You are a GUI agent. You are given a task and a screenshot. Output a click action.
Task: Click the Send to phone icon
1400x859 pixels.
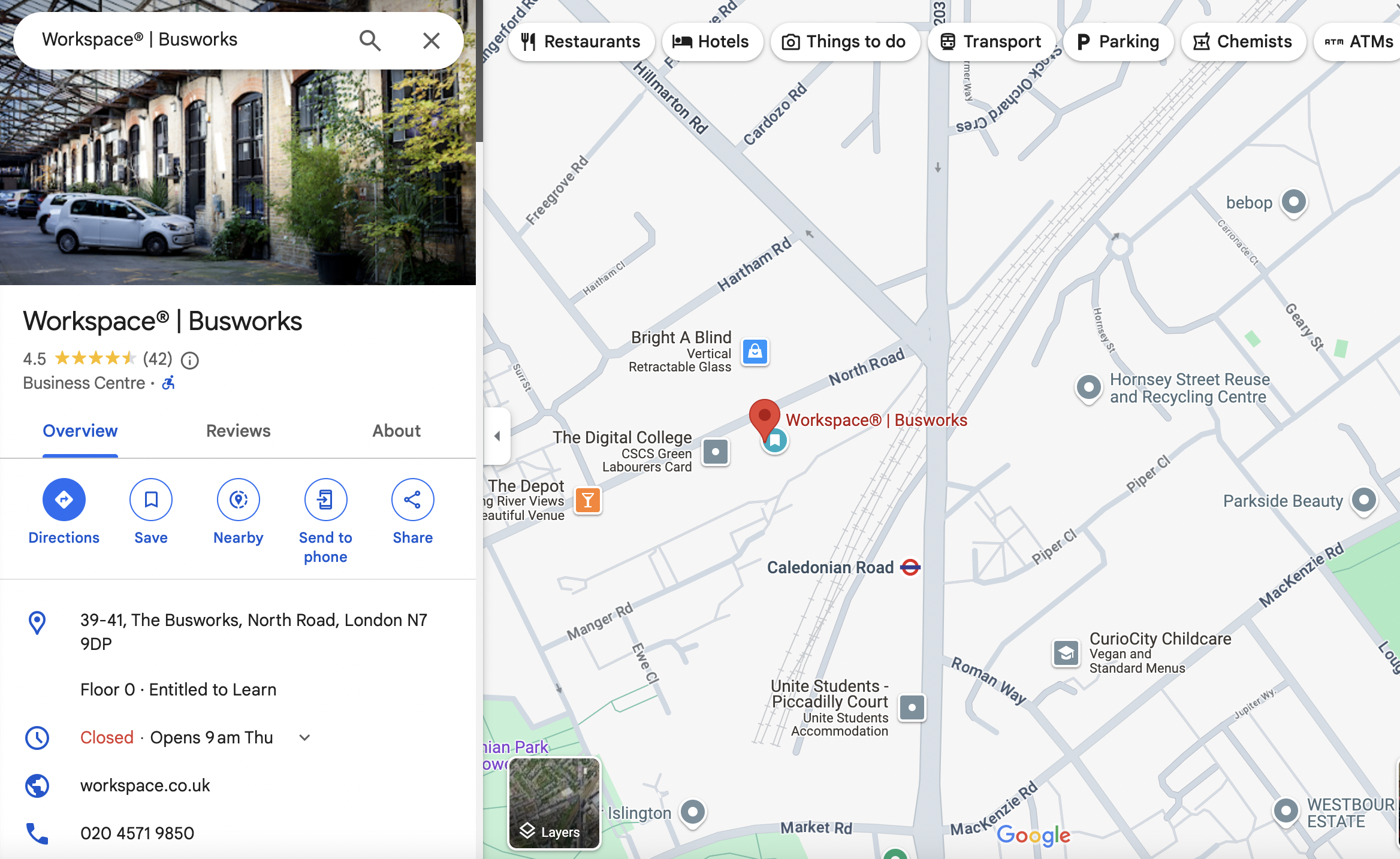[325, 500]
